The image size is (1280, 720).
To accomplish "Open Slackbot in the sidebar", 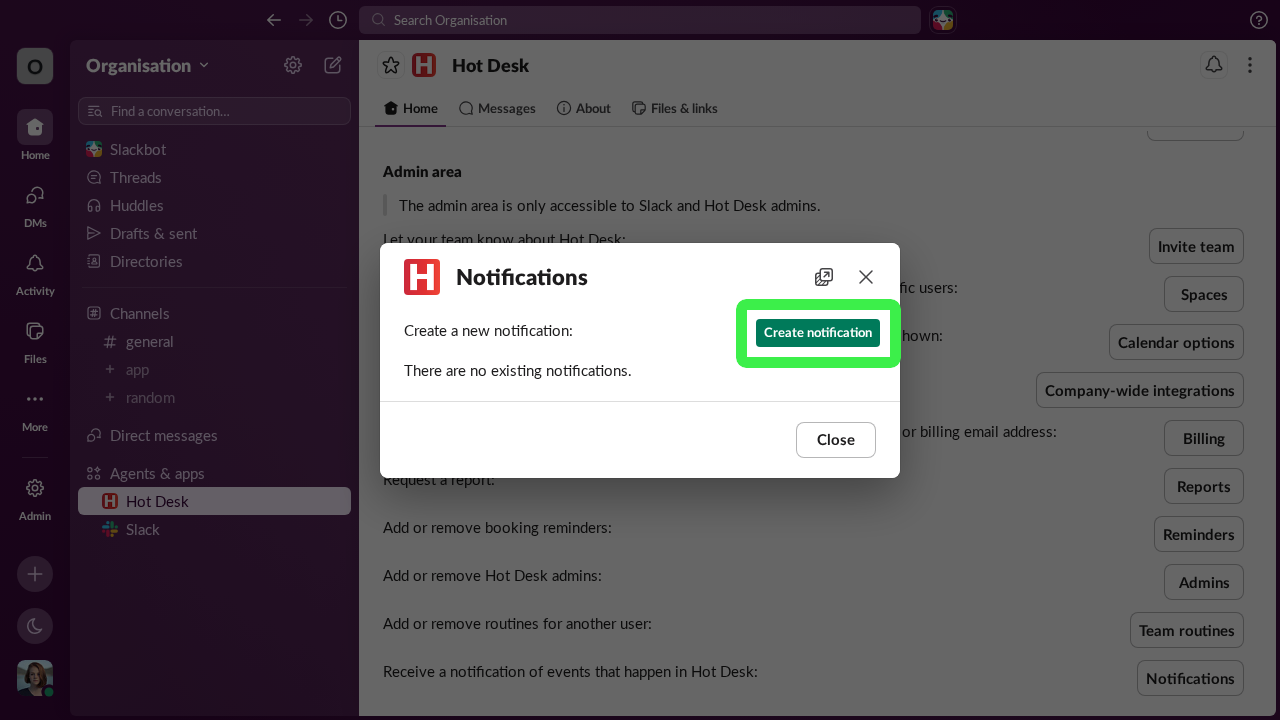I will pyautogui.click(x=214, y=149).
